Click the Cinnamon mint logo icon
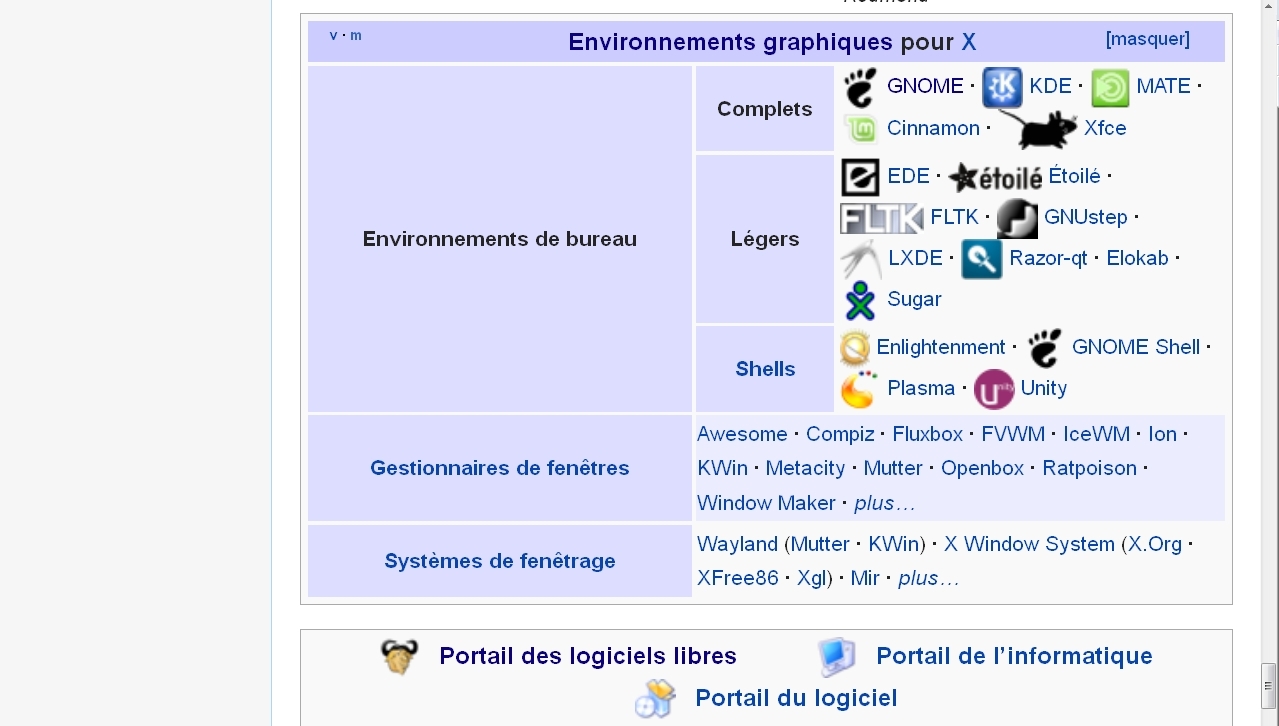This screenshot has width=1279, height=726. pos(860,129)
